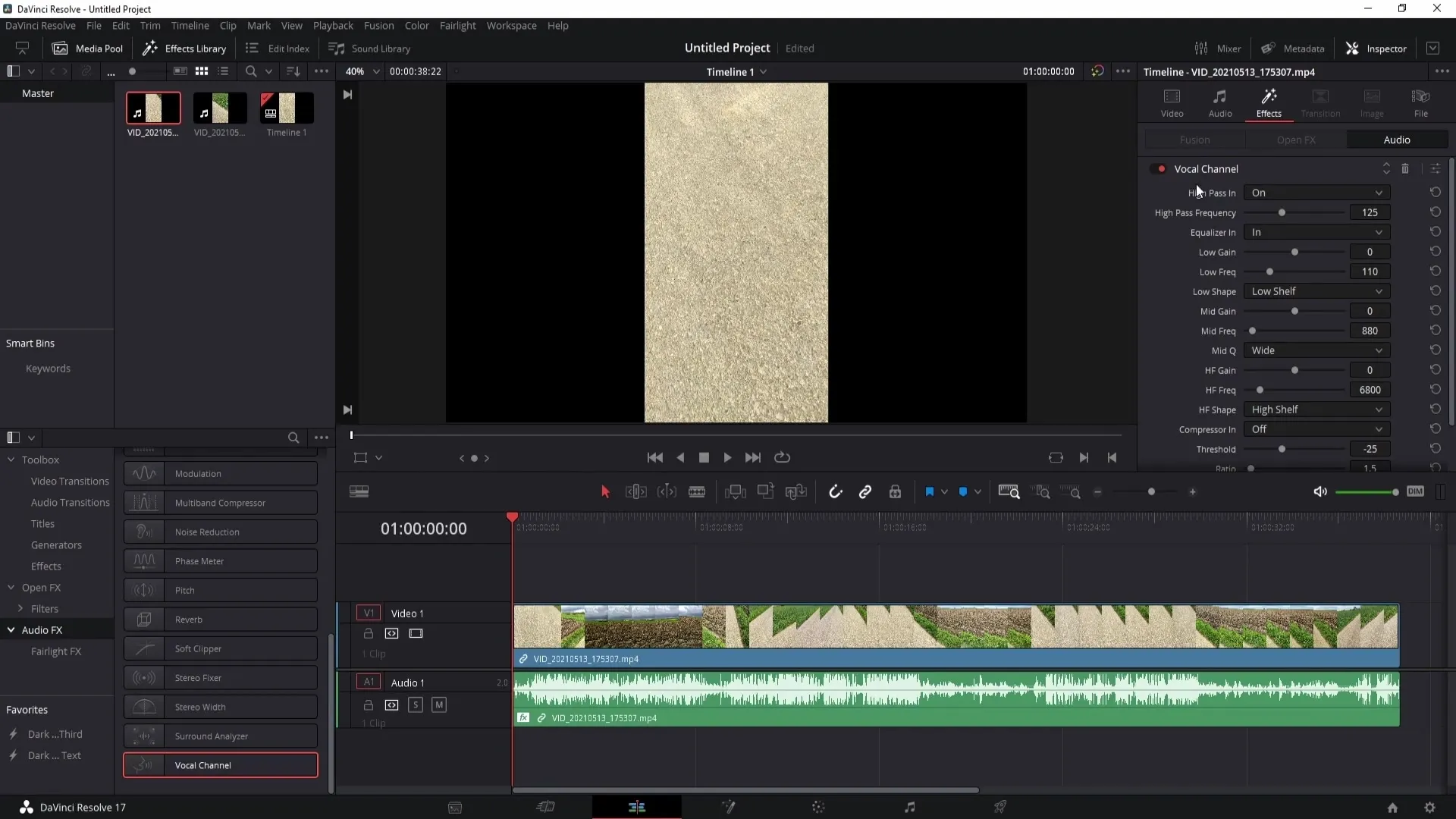
Task: Lock the Video 1 track
Action: point(369,633)
